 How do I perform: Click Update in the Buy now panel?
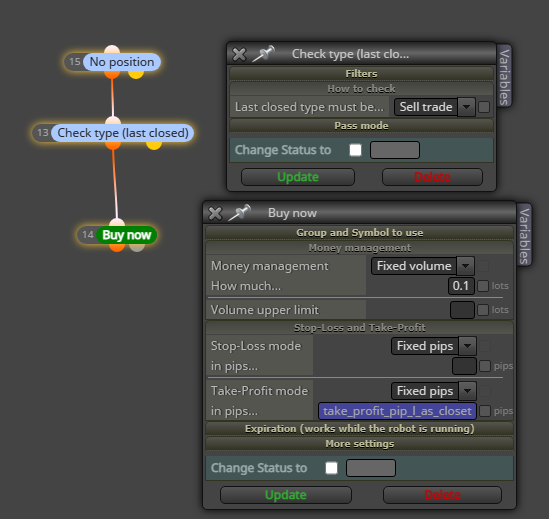[x=286, y=495]
